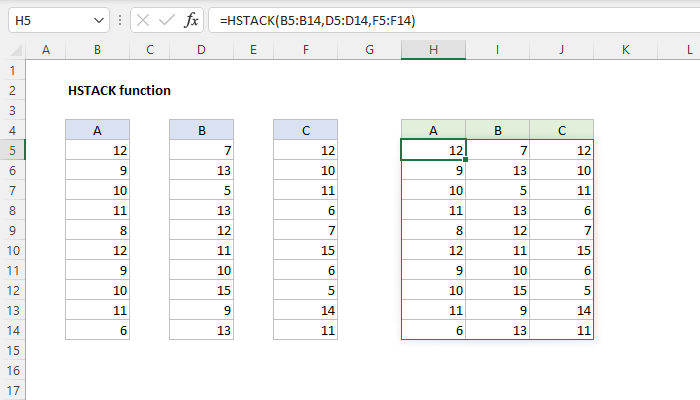This screenshot has width=700, height=400.
Task: Click cell J10 containing 15
Action: [x=562, y=250]
